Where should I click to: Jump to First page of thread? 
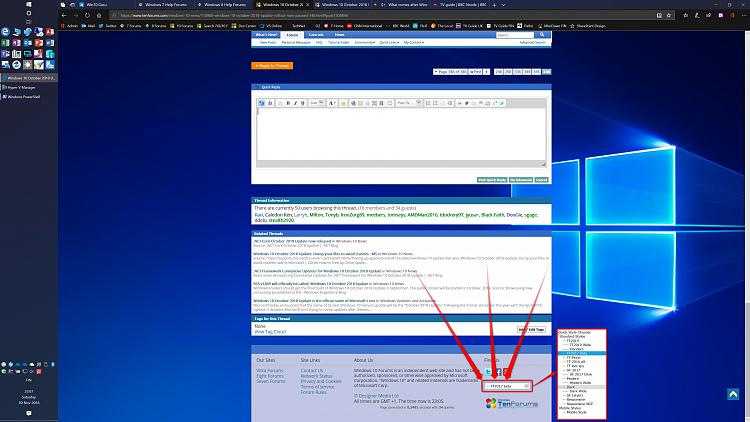[x=475, y=72]
